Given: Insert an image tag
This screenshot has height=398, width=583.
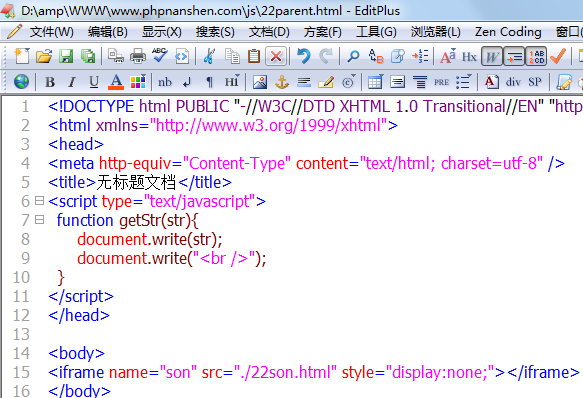Looking at the screenshot, I should (260, 82).
